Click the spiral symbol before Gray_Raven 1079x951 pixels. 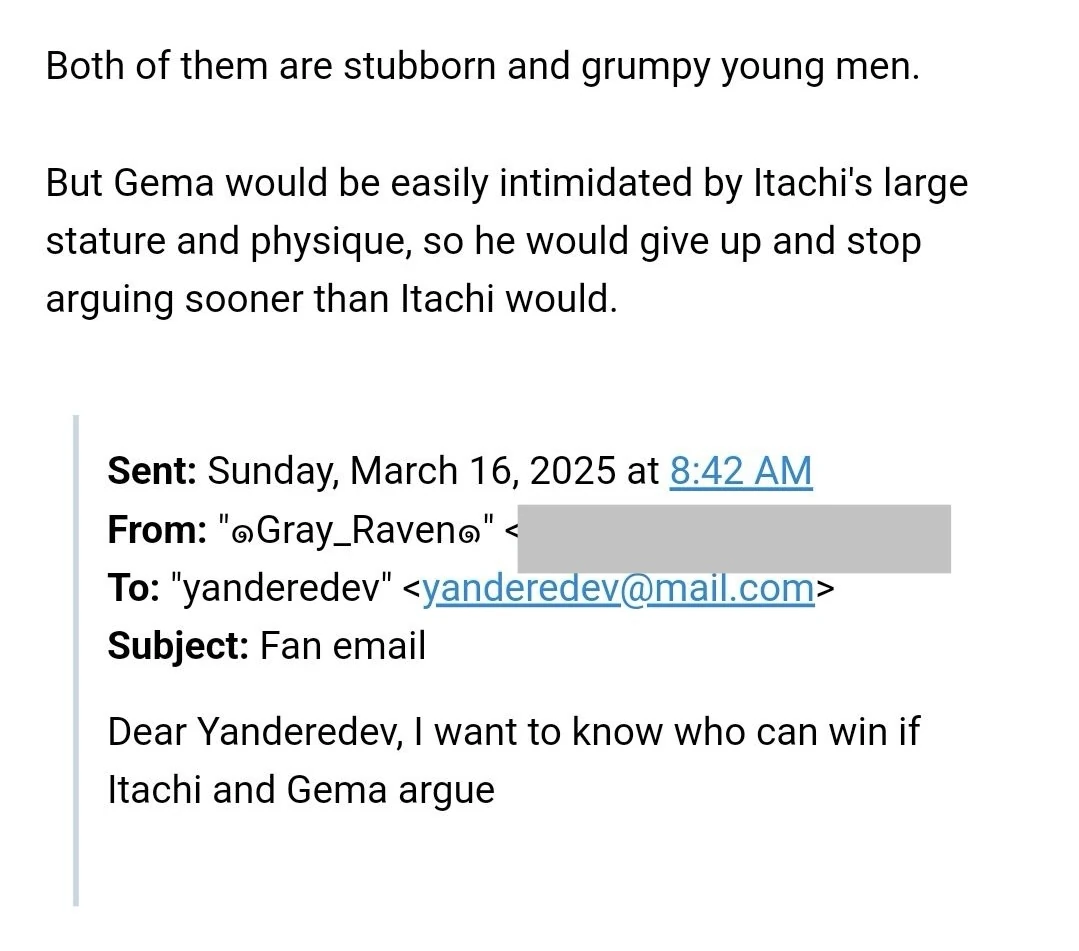[x=243, y=532]
